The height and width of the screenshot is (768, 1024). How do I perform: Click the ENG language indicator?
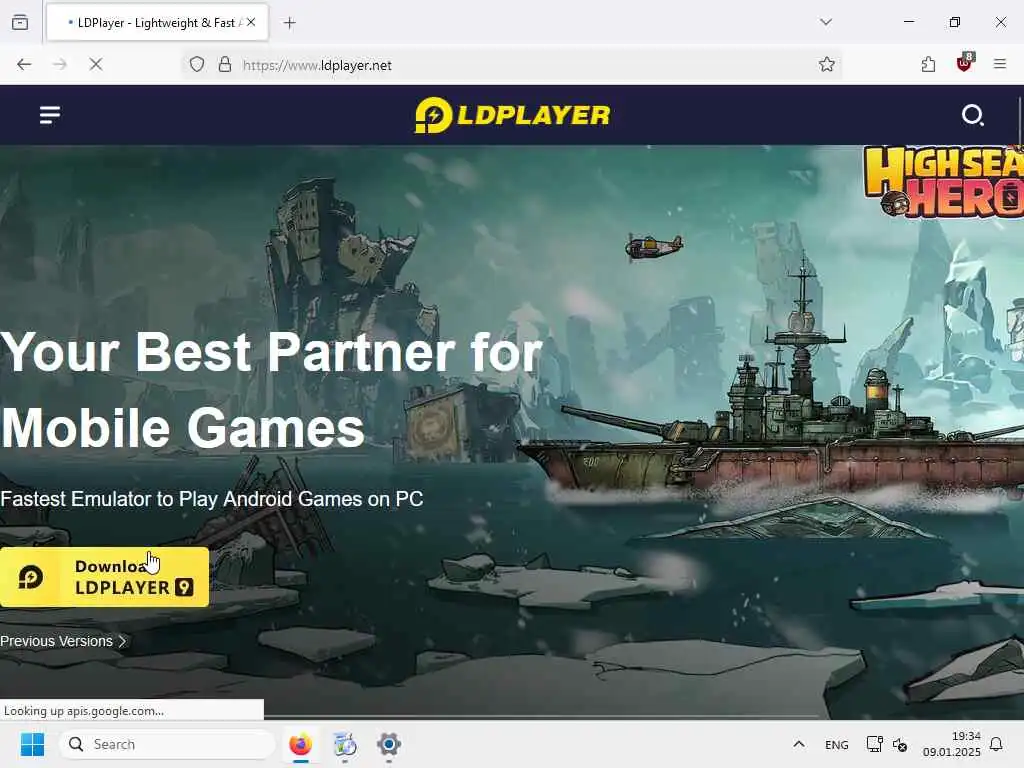coord(837,745)
